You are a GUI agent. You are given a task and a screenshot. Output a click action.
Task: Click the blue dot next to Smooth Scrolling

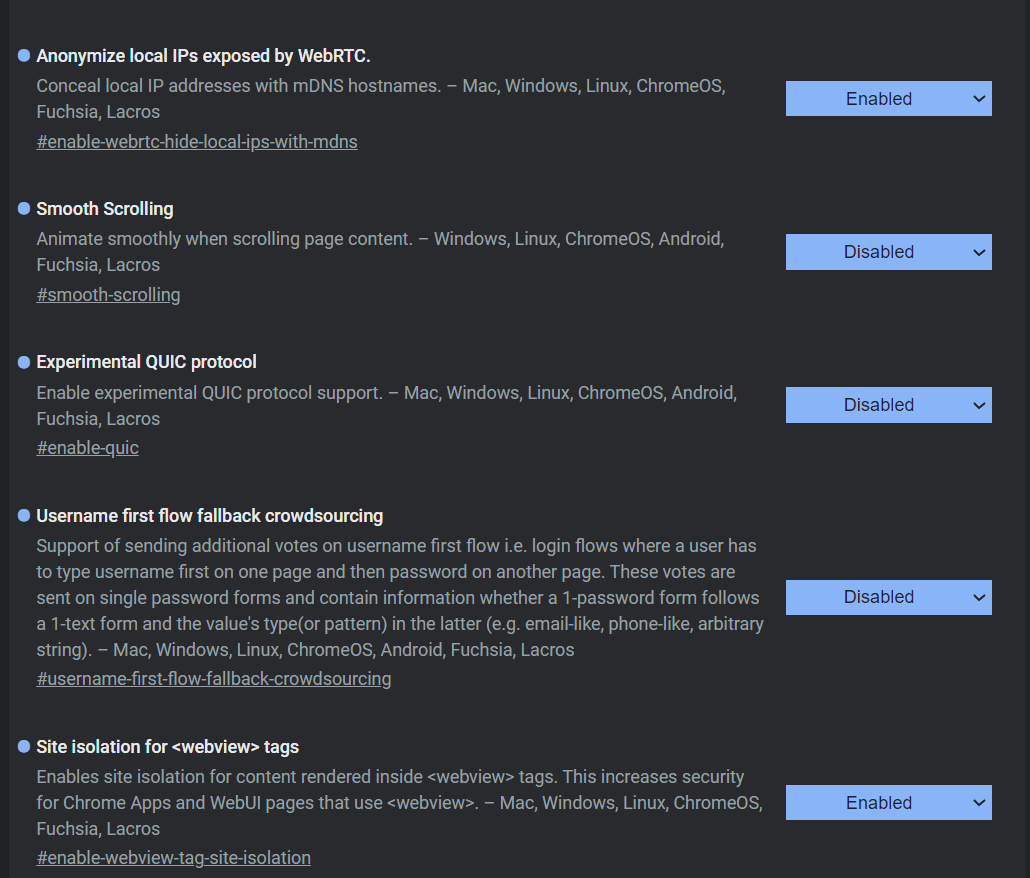point(24,208)
